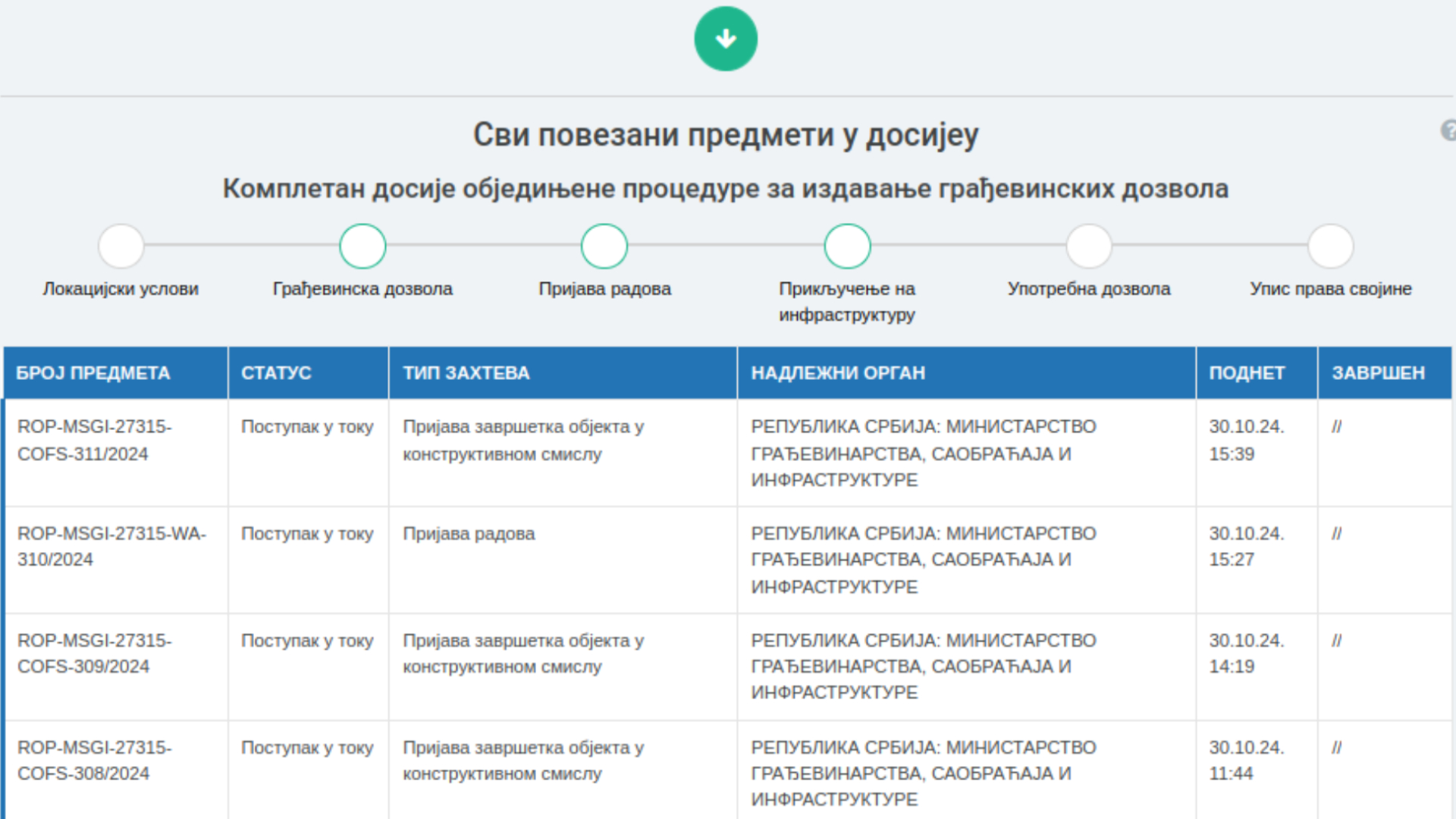The image size is (1456, 819).
Task: Click the СТАТУС column header
Action: [309, 373]
